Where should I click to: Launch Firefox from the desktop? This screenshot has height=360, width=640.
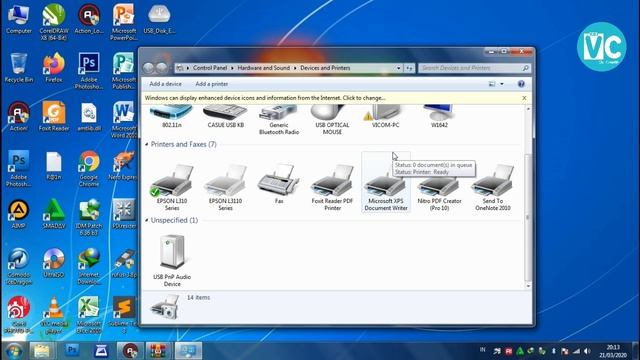click(53, 68)
